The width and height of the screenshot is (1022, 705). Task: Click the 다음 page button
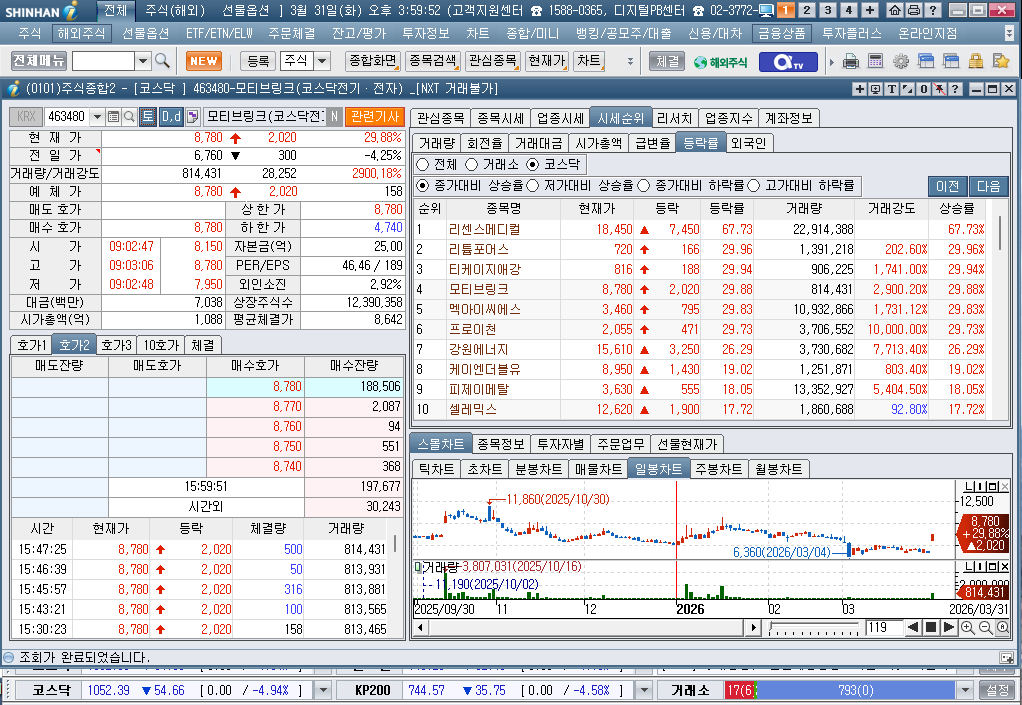[x=988, y=186]
